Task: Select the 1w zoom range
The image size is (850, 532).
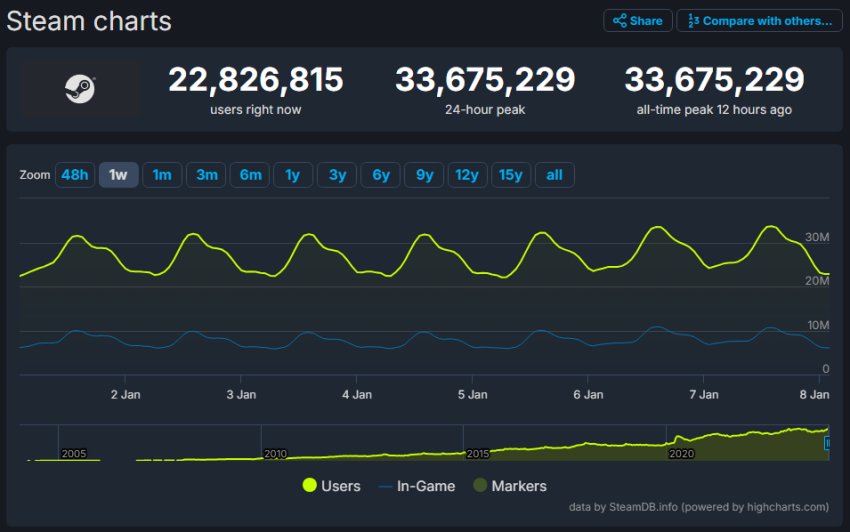Action: (x=118, y=175)
